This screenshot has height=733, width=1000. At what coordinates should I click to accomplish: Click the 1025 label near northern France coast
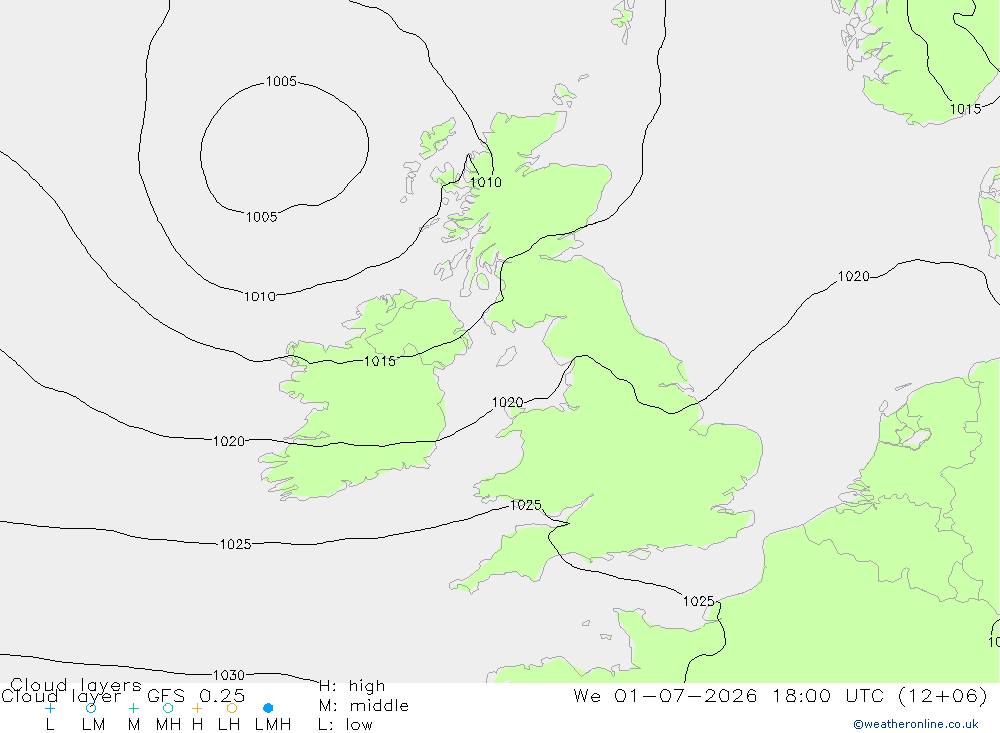[x=698, y=601]
